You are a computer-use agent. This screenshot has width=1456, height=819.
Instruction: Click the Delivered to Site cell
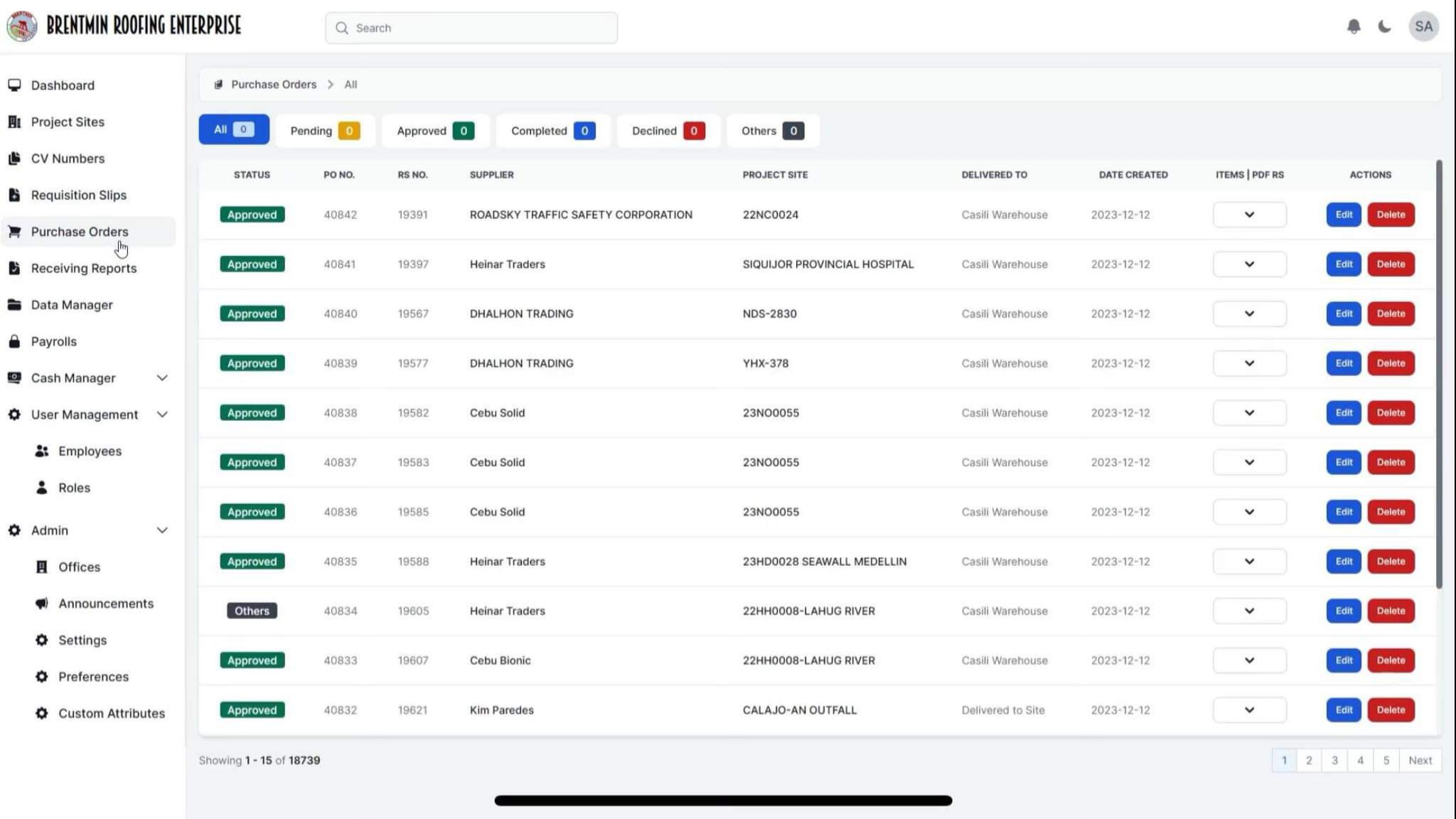coord(1003,710)
